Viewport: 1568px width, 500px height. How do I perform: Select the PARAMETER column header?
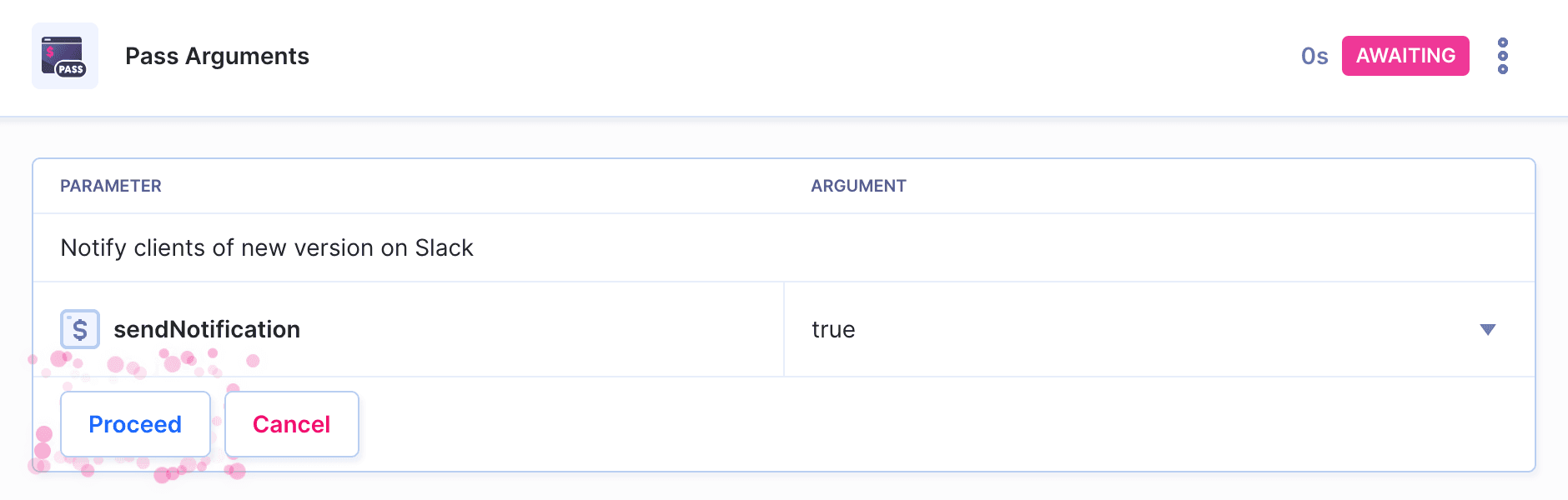(111, 186)
